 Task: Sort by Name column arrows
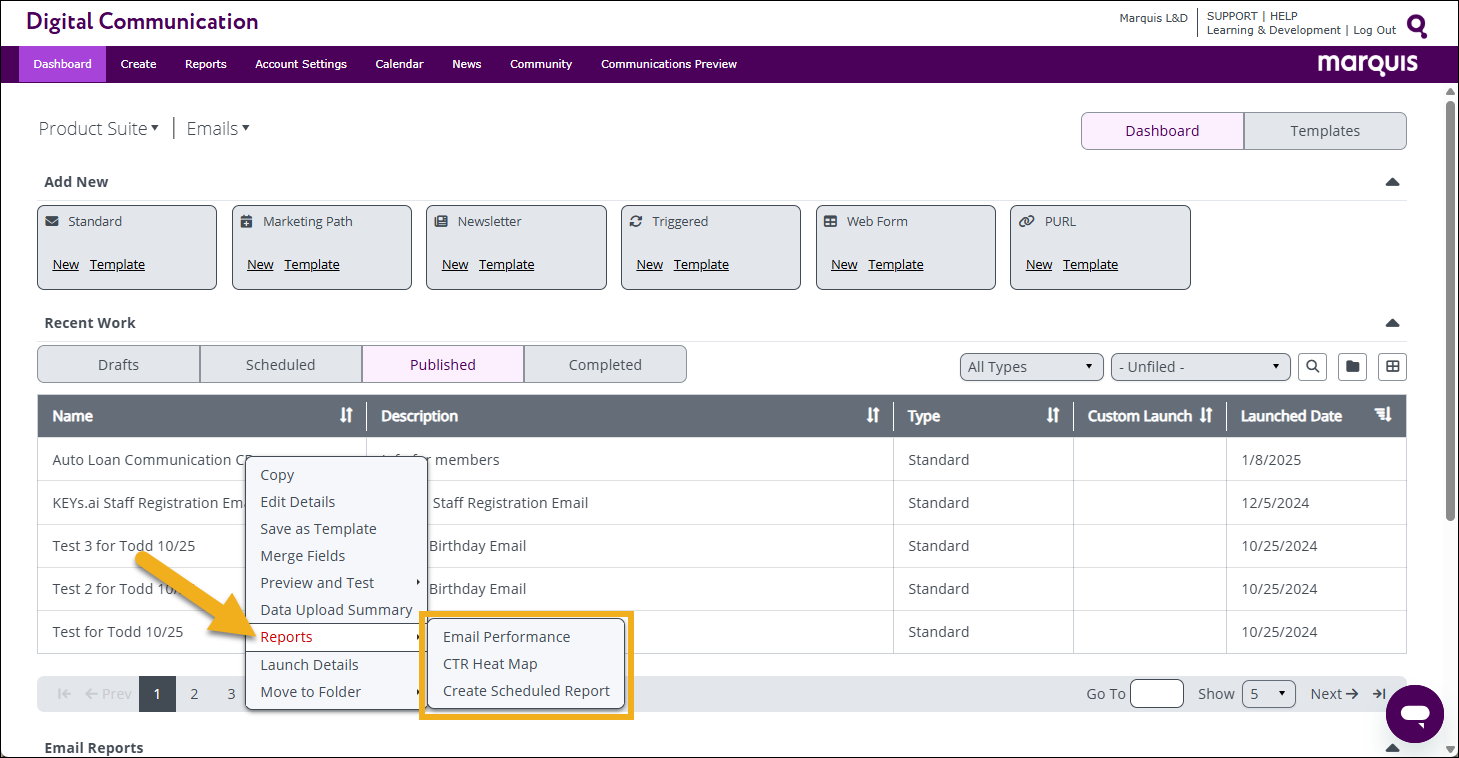pos(346,416)
